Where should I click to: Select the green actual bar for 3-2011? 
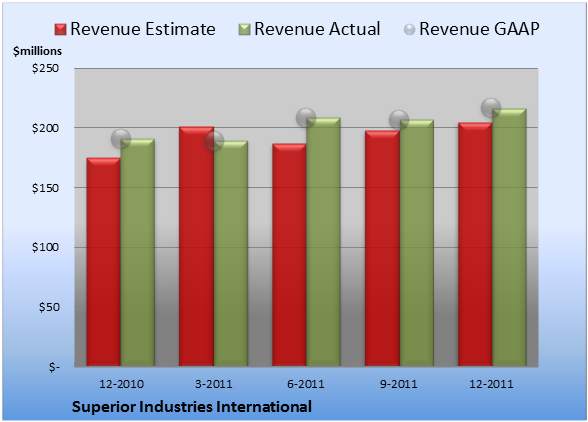(231, 253)
